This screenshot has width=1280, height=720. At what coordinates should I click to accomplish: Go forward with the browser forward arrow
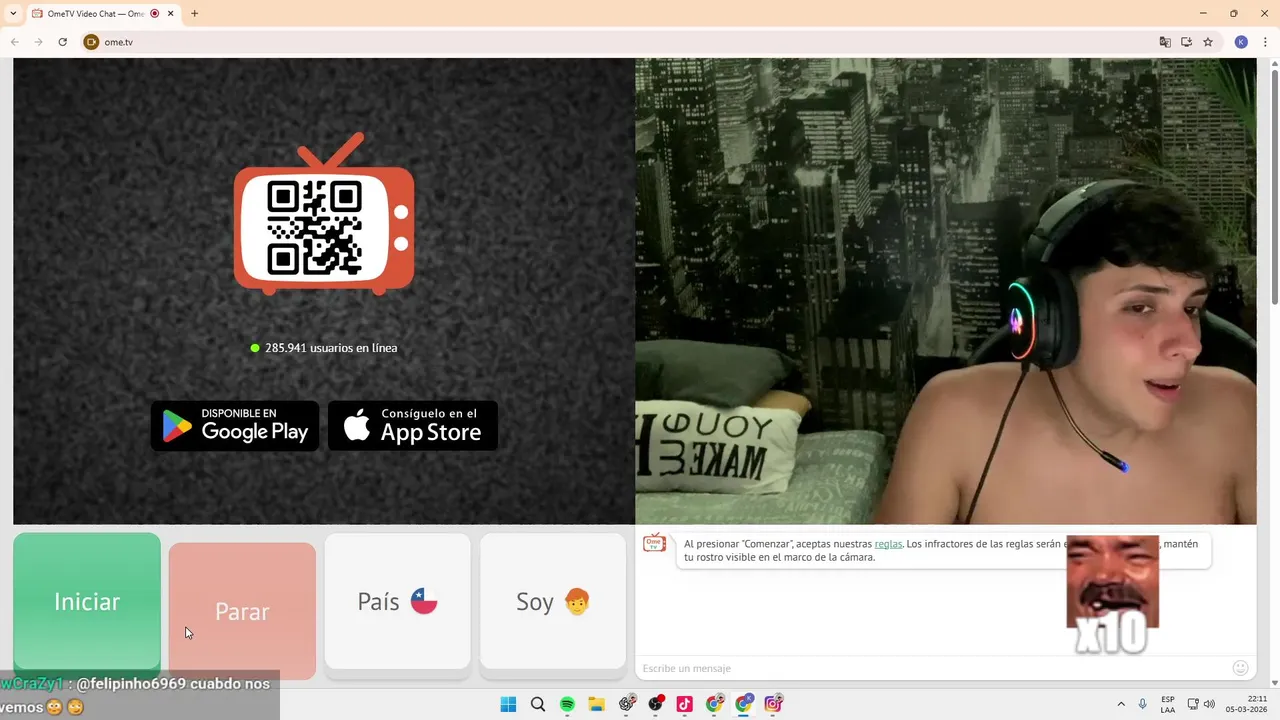[x=38, y=42]
